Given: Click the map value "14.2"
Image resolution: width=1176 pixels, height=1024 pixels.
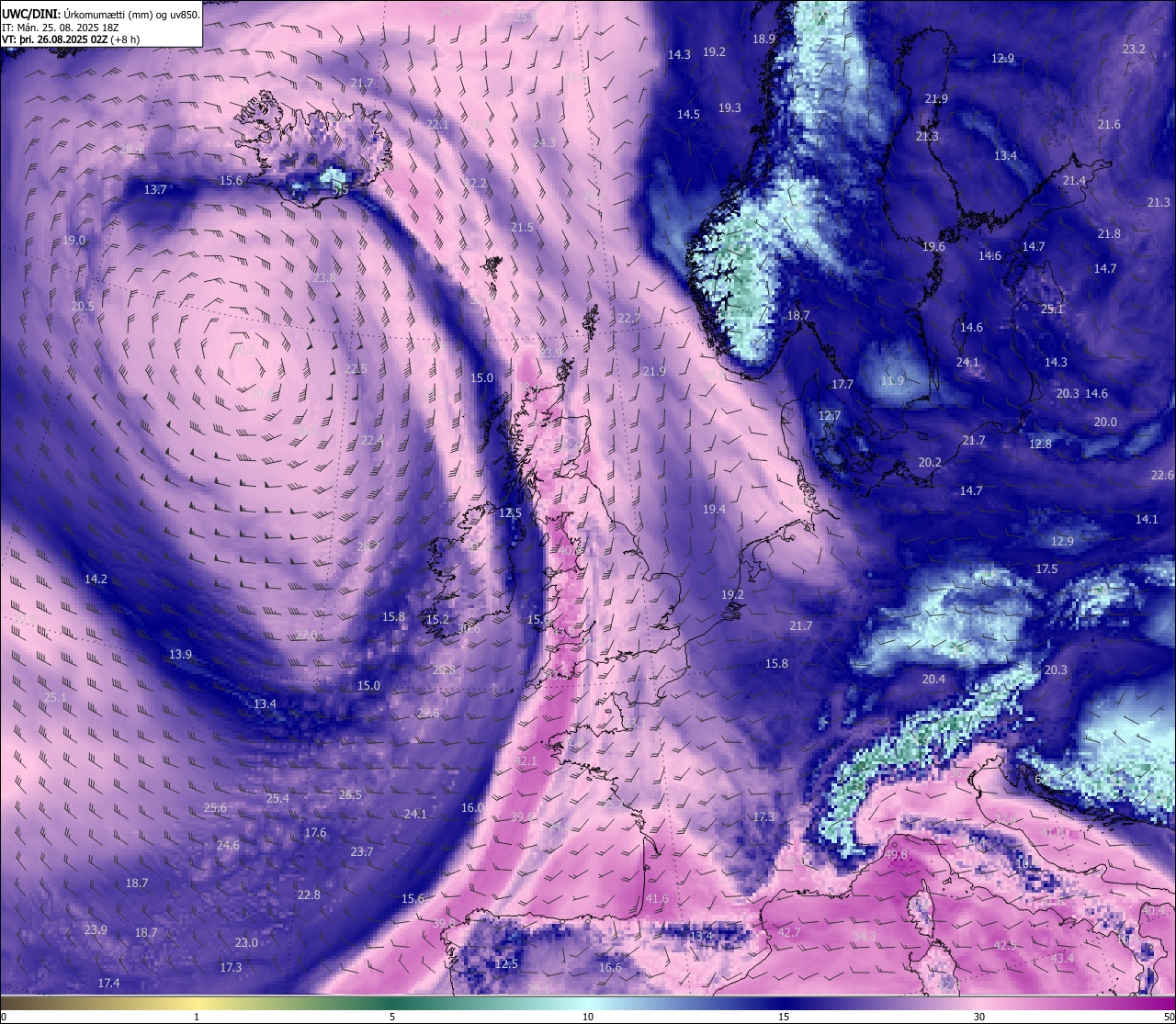Looking at the screenshot, I should tap(96, 579).
